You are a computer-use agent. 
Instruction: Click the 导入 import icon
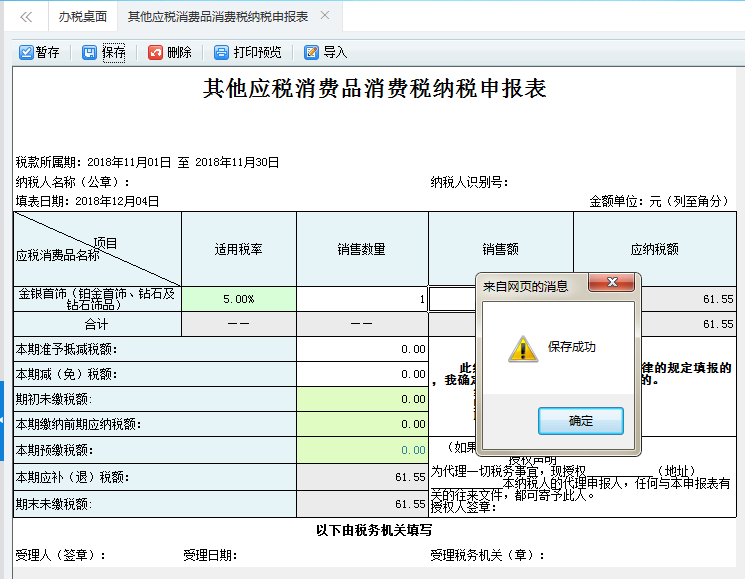point(311,52)
